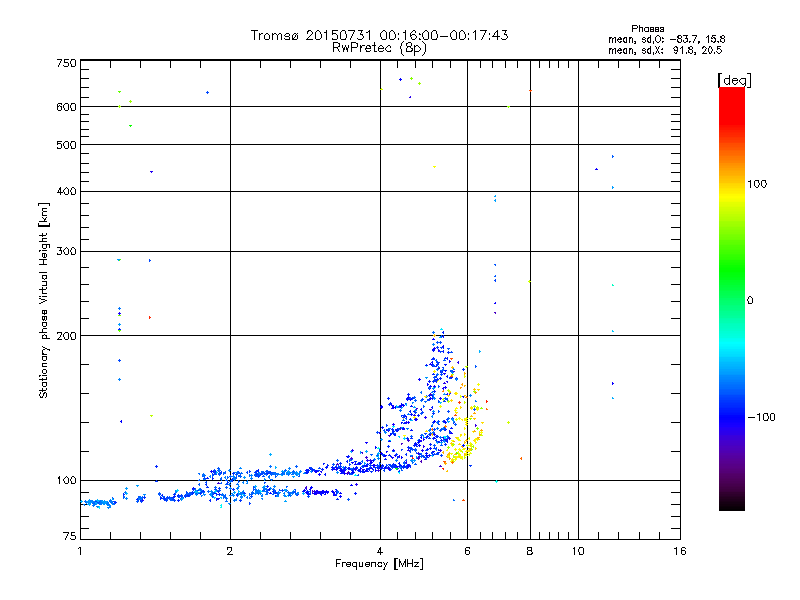Click the y-axis tick label '200'
The height and width of the screenshot is (600, 800).
click(x=66, y=336)
